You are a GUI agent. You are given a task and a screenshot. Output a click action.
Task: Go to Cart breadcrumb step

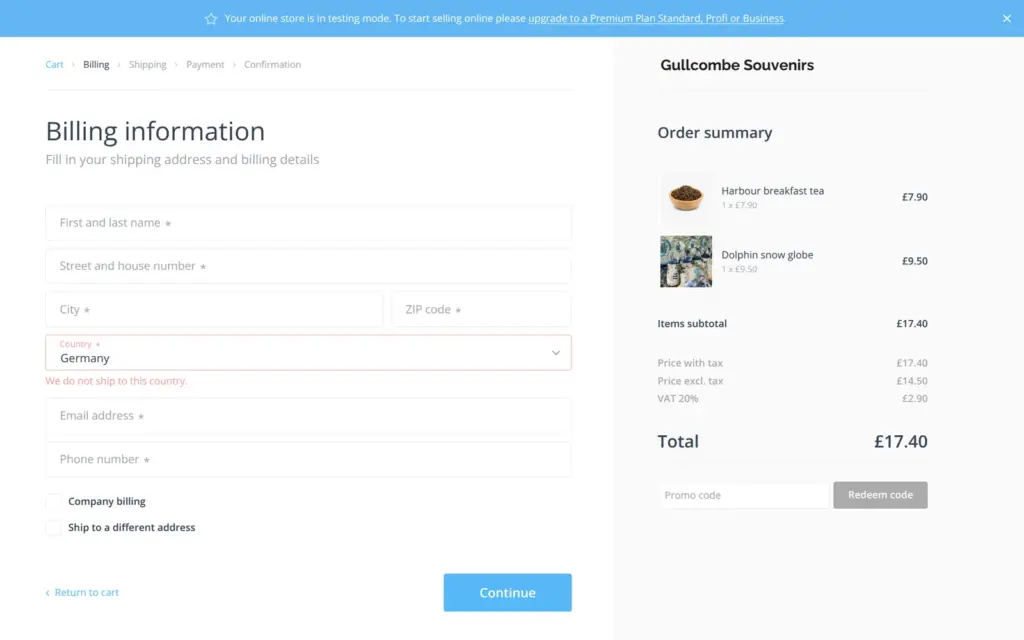click(54, 64)
